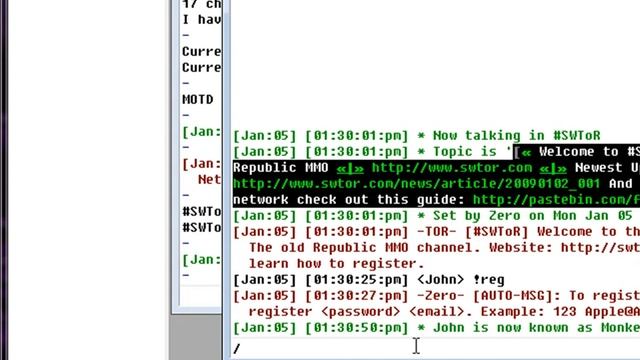
Task: Click red 'Net' line in background window
Action: pos(209,180)
